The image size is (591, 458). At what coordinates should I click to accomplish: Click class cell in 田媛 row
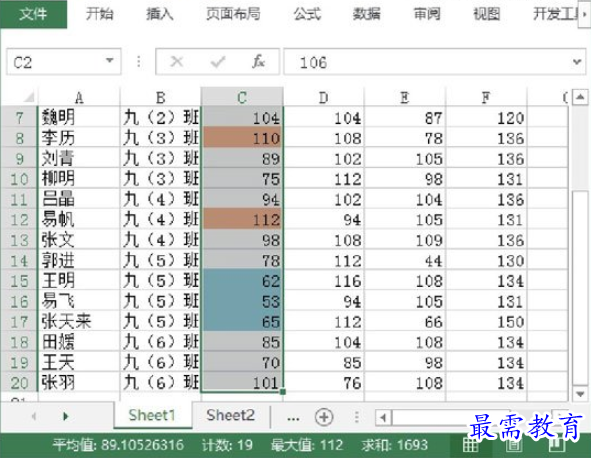click(x=161, y=342)
